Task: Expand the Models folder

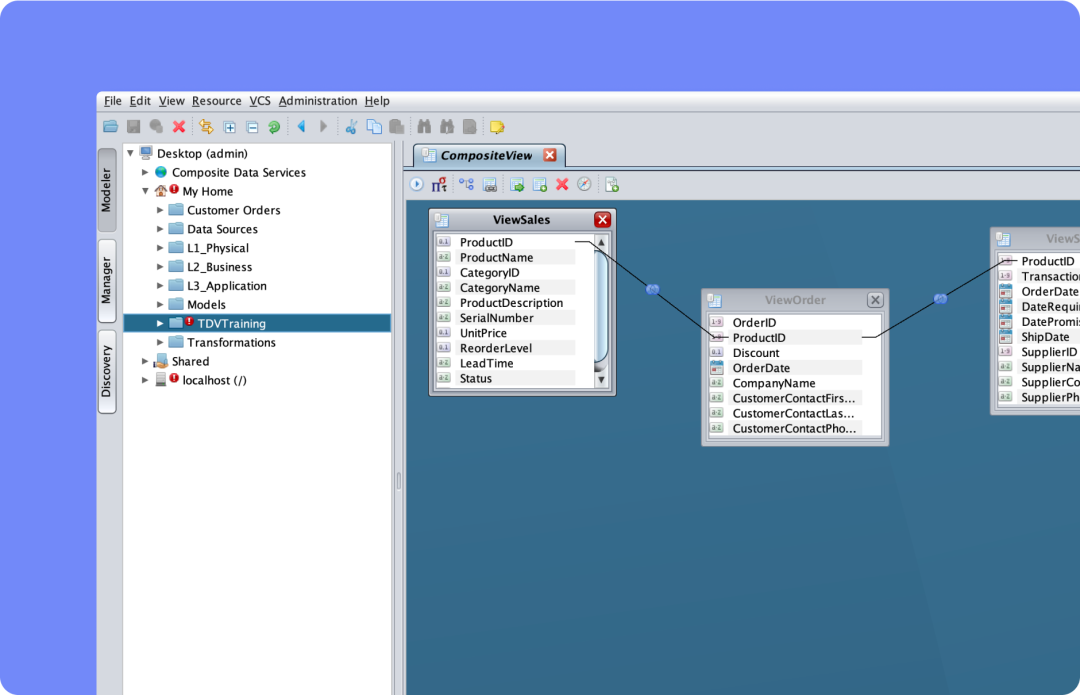Action: (x=160, y=304)
